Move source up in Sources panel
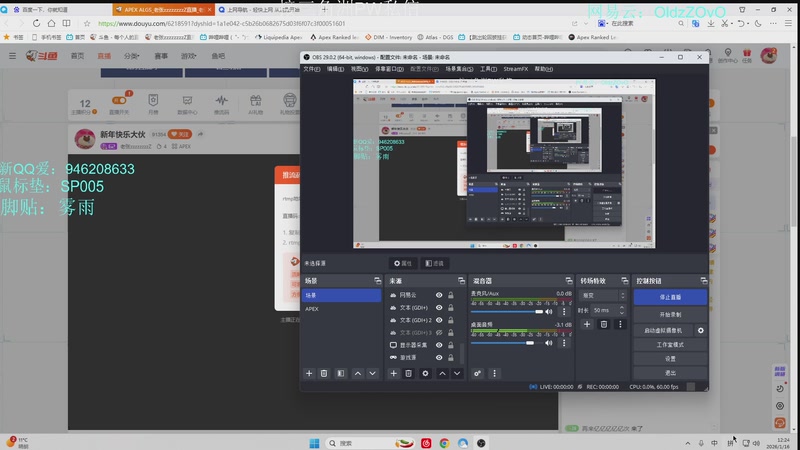This screenshot has width=800, height=450. point(442,373)
